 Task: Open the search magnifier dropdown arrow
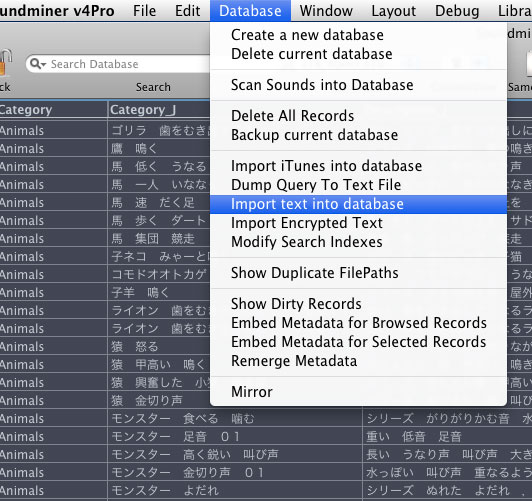click(38, 64)
